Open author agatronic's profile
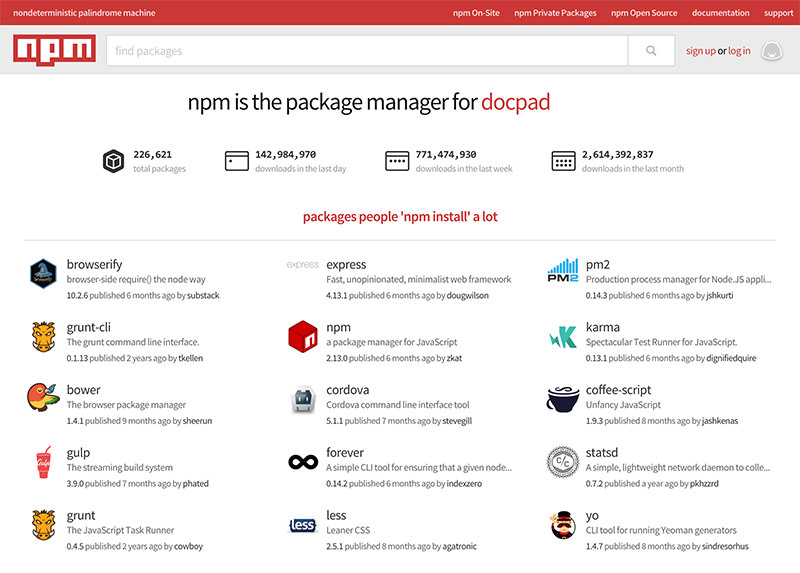This screenshot has height=573, width=800. (x=459, y=546)
